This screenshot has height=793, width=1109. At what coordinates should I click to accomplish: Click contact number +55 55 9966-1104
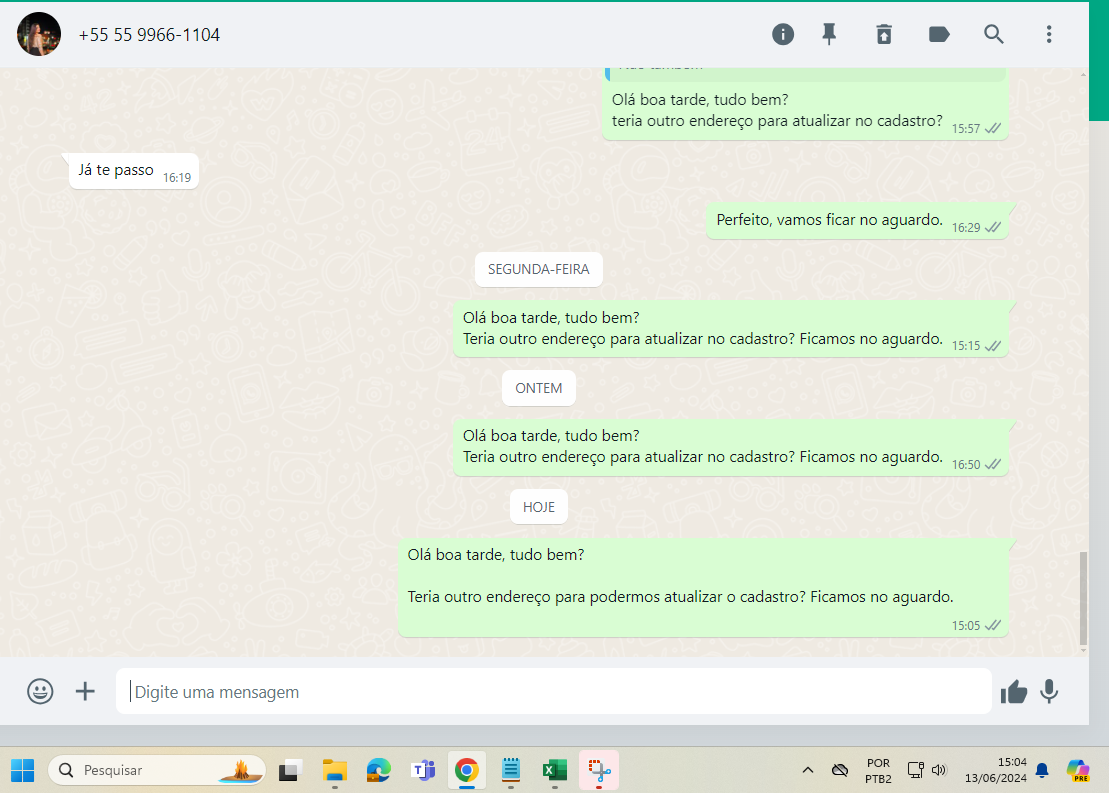(x=149, y=35)
